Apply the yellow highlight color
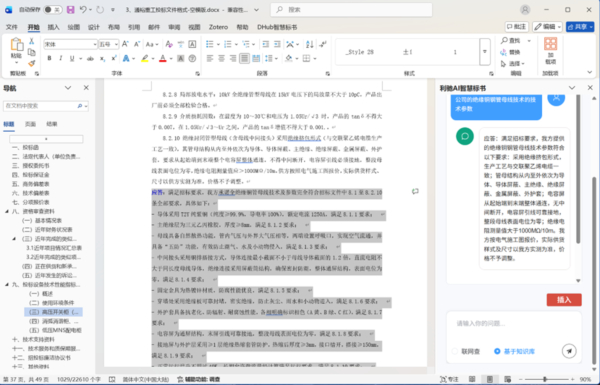The image size is (600, 385). (x=144, y=59)
